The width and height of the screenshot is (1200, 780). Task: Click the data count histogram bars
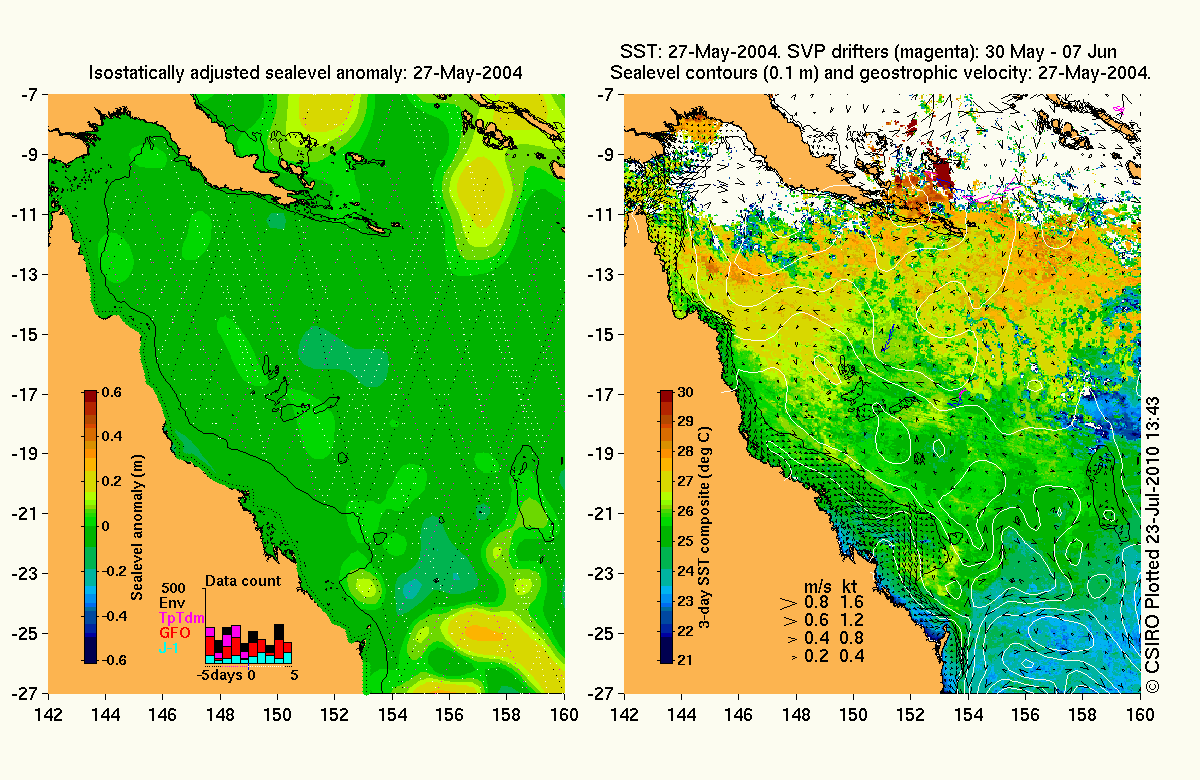(x=250, y=643)
